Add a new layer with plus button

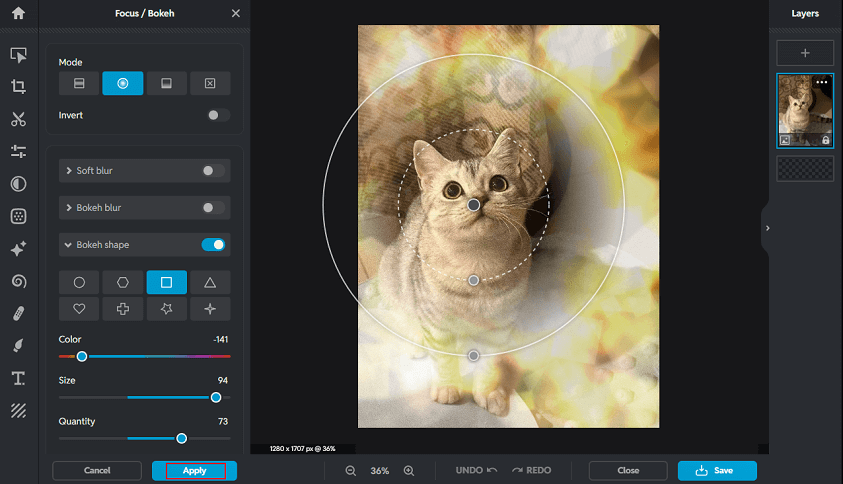805,53
